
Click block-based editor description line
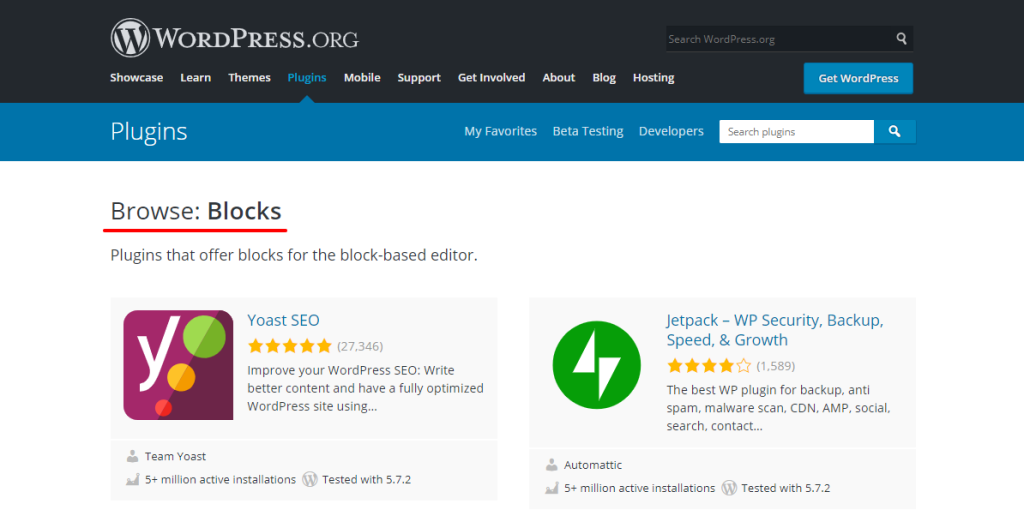pyautogui.click(x=294, y=255)
